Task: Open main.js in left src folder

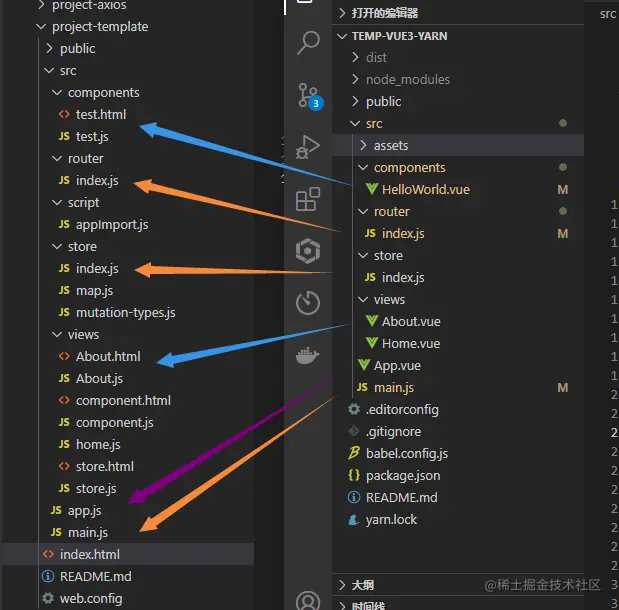Action: [x=88, y=533]
